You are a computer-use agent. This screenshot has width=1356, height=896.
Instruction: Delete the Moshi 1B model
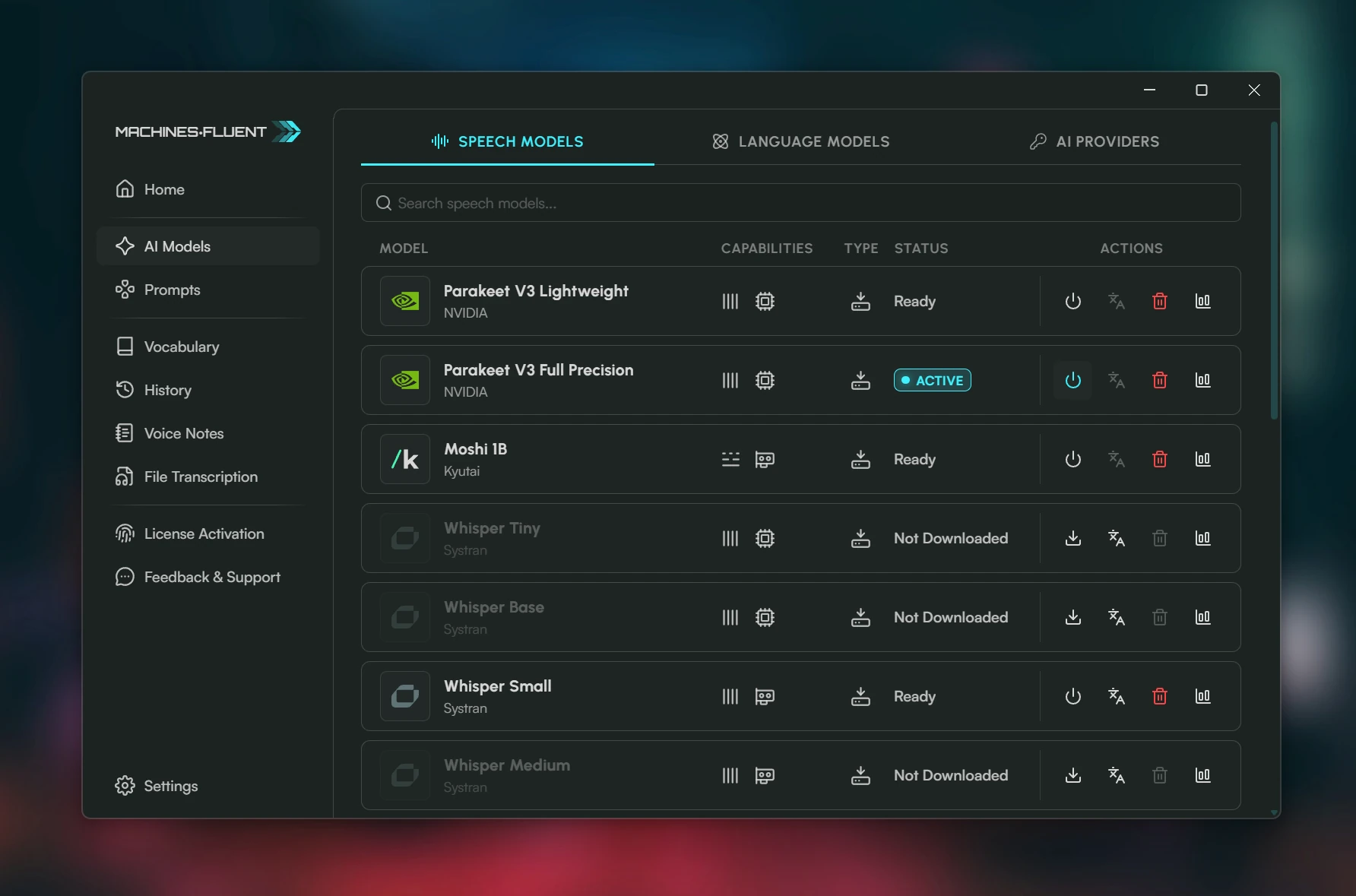(1160, 459)
